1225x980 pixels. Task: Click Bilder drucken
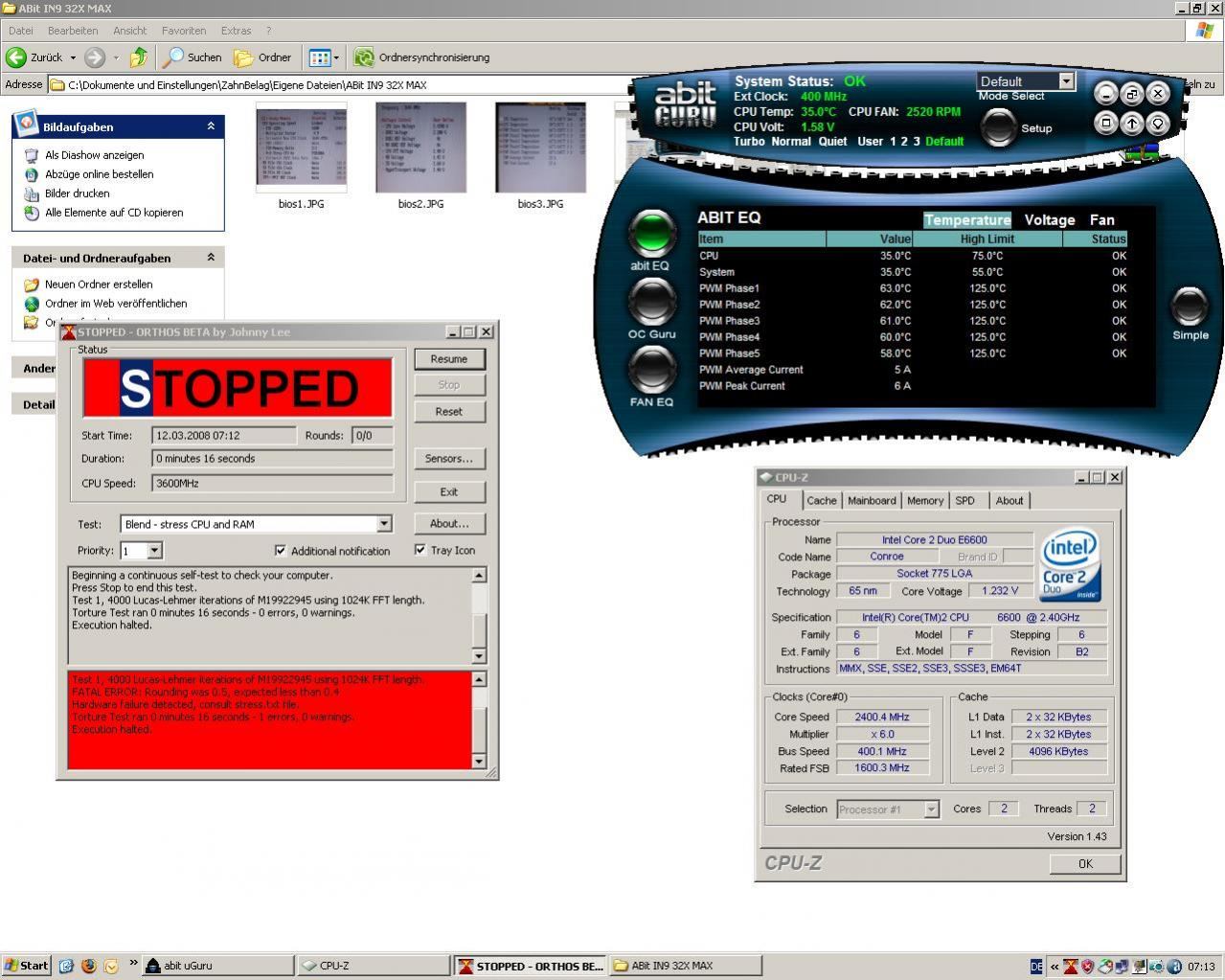coord(78,194)
